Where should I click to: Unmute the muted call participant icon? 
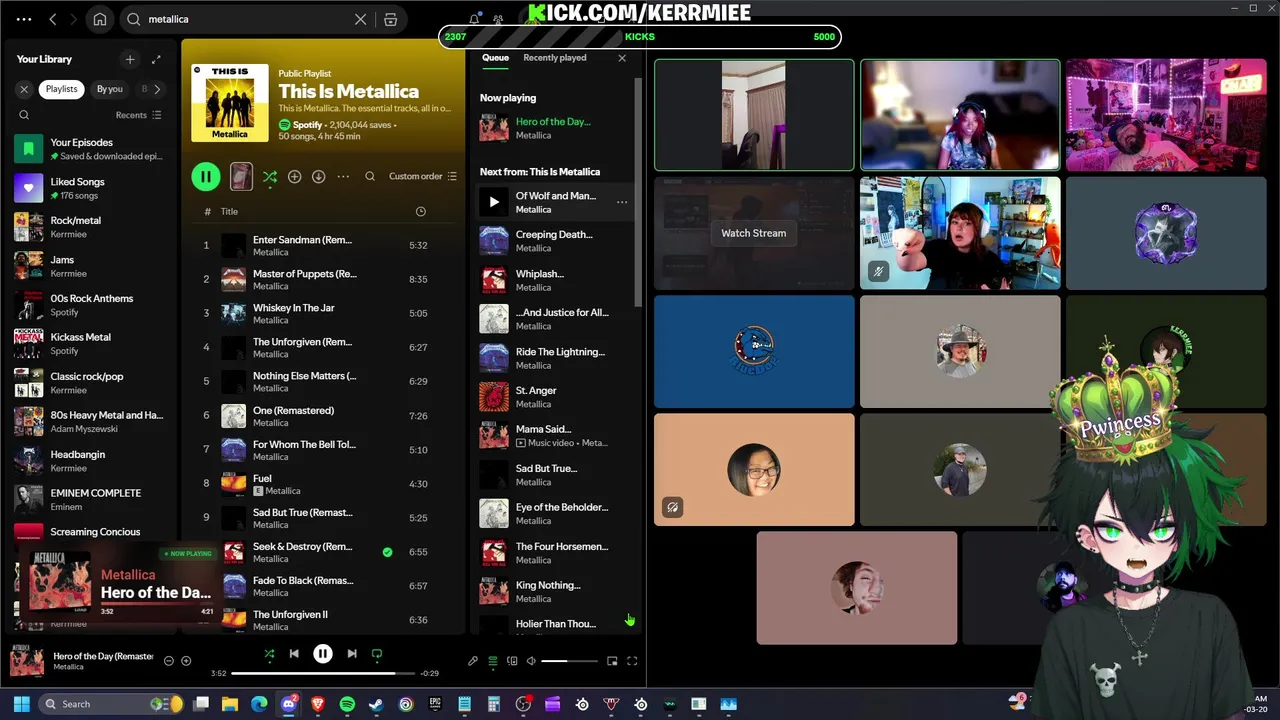(x=878, y=271)
